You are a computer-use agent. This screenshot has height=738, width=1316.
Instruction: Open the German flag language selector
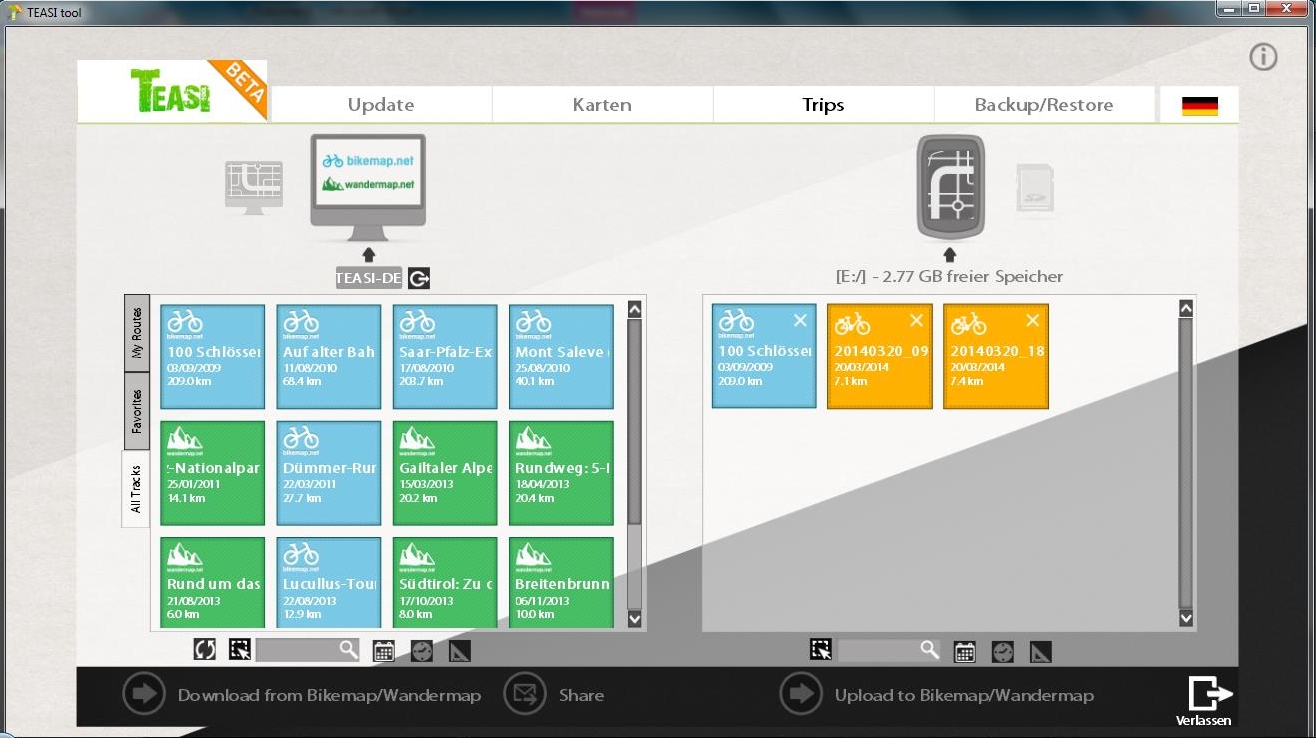tap(1199, 105)
